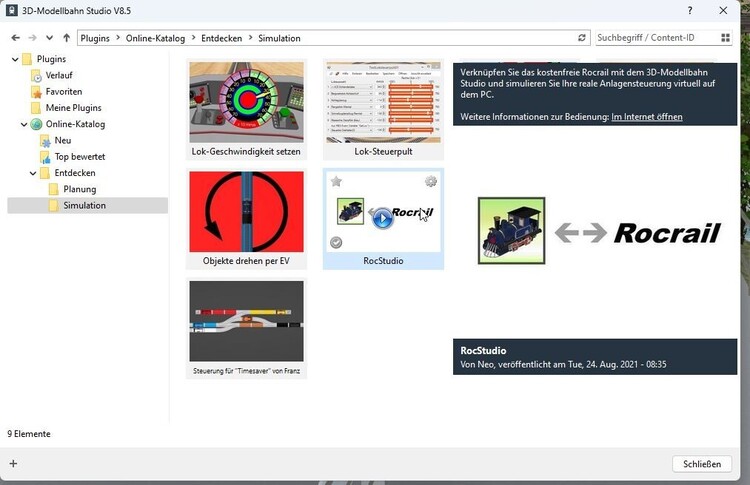Close the plugin dialog window
The height and width of the screenshot is (485, 750).
point(723,11)
